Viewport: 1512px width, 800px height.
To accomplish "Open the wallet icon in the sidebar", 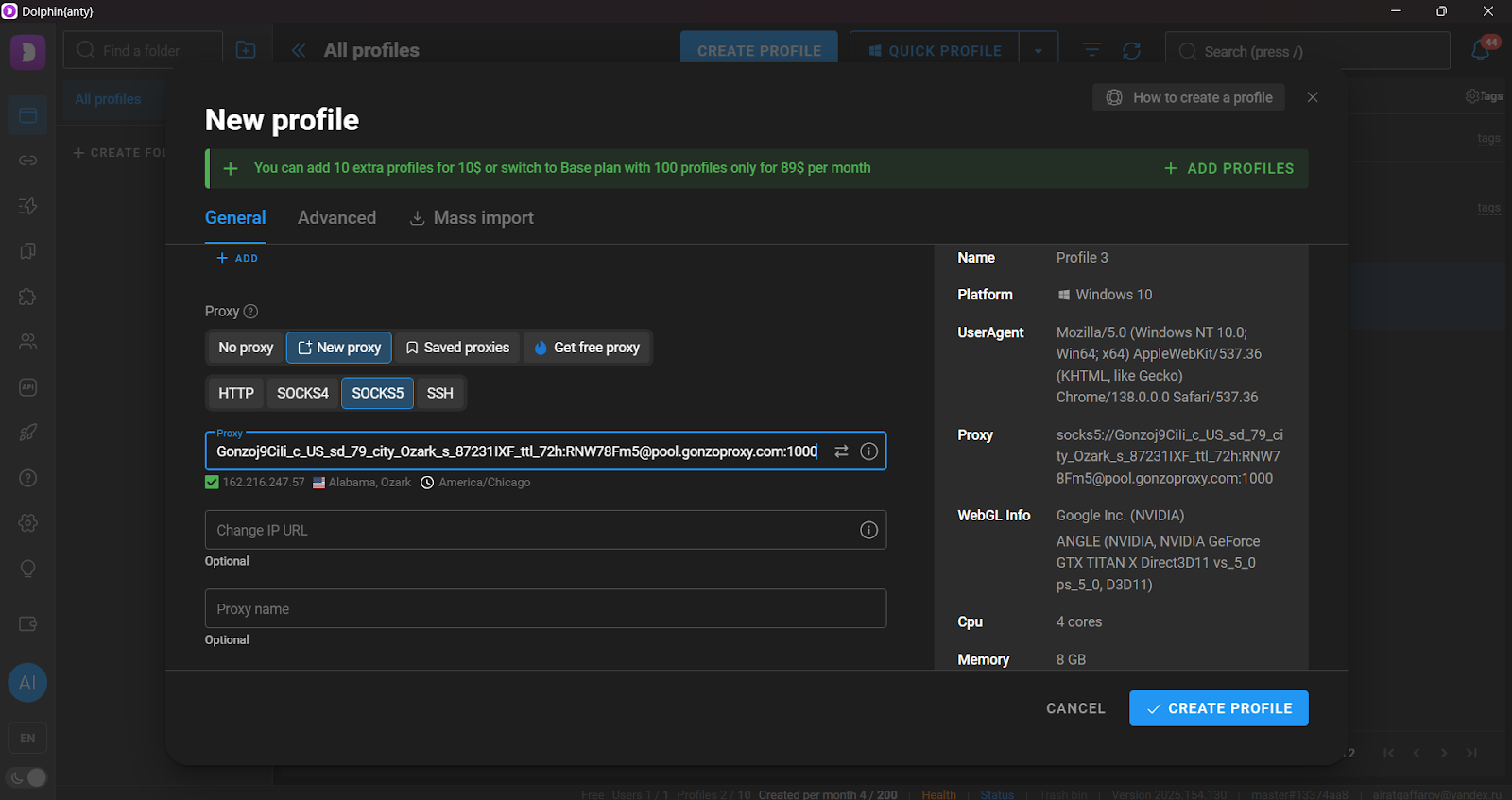I will (27, 624).
